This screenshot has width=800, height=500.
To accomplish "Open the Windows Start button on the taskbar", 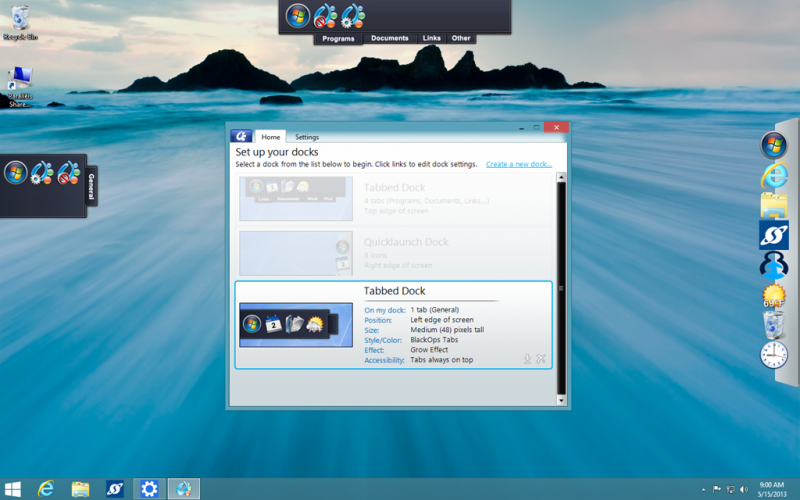I will coord(13,488).
